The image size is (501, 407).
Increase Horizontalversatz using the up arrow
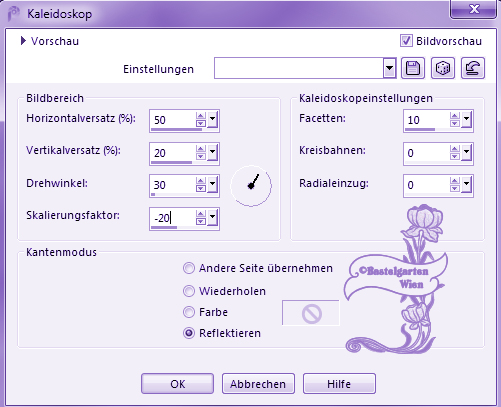click(x=201, y=116)
